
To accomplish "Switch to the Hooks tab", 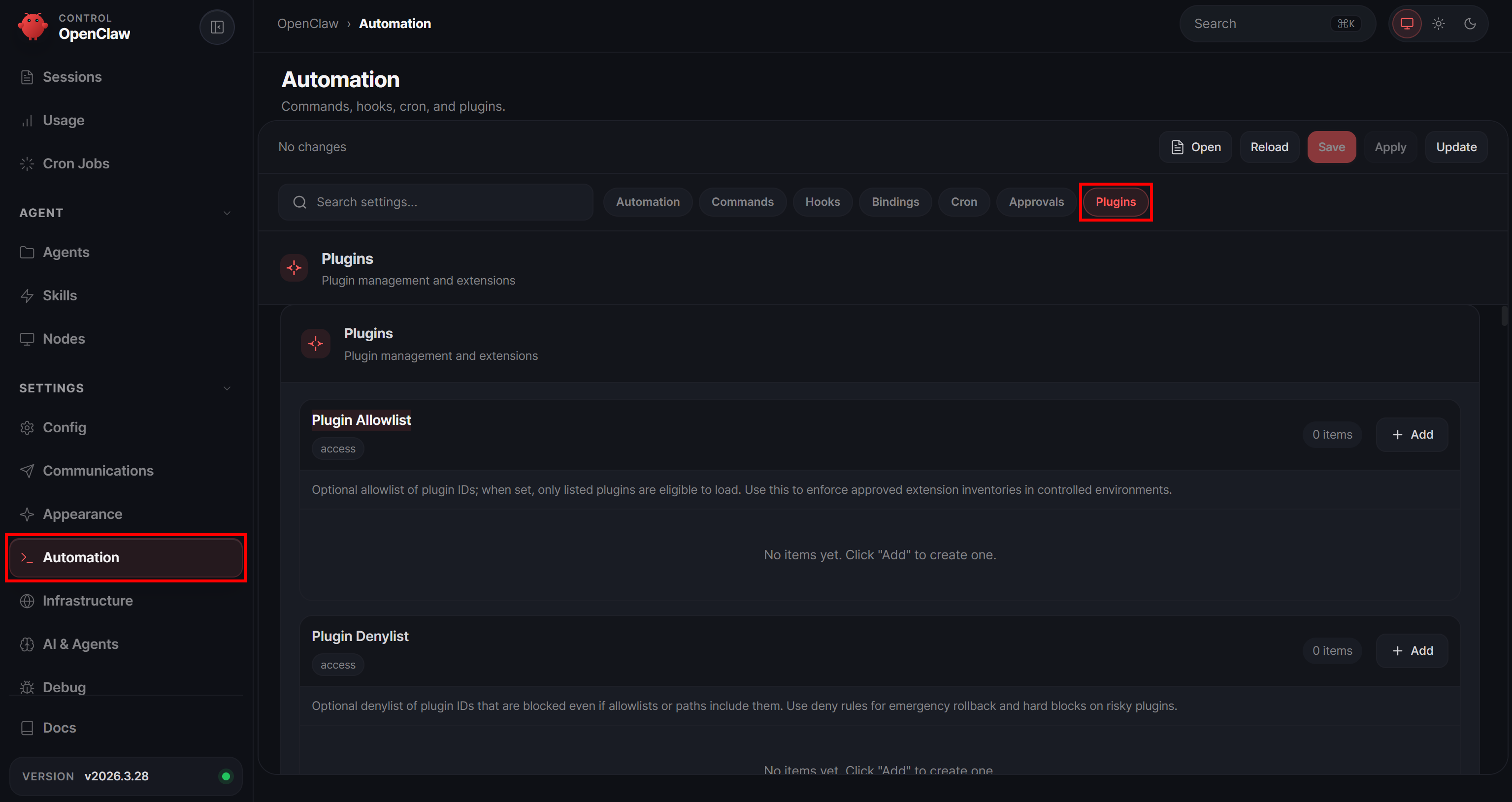I will (x=822, y=202).
